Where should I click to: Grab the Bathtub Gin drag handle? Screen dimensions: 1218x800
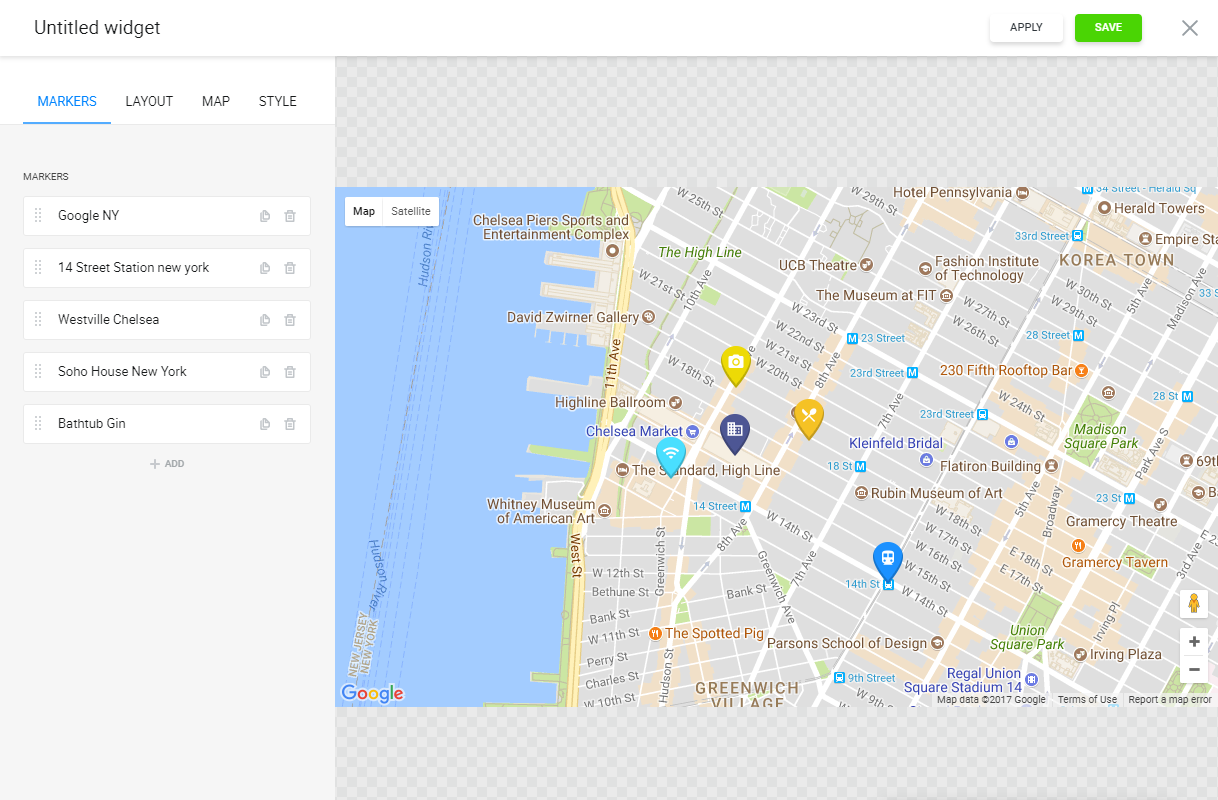(38, 423)
